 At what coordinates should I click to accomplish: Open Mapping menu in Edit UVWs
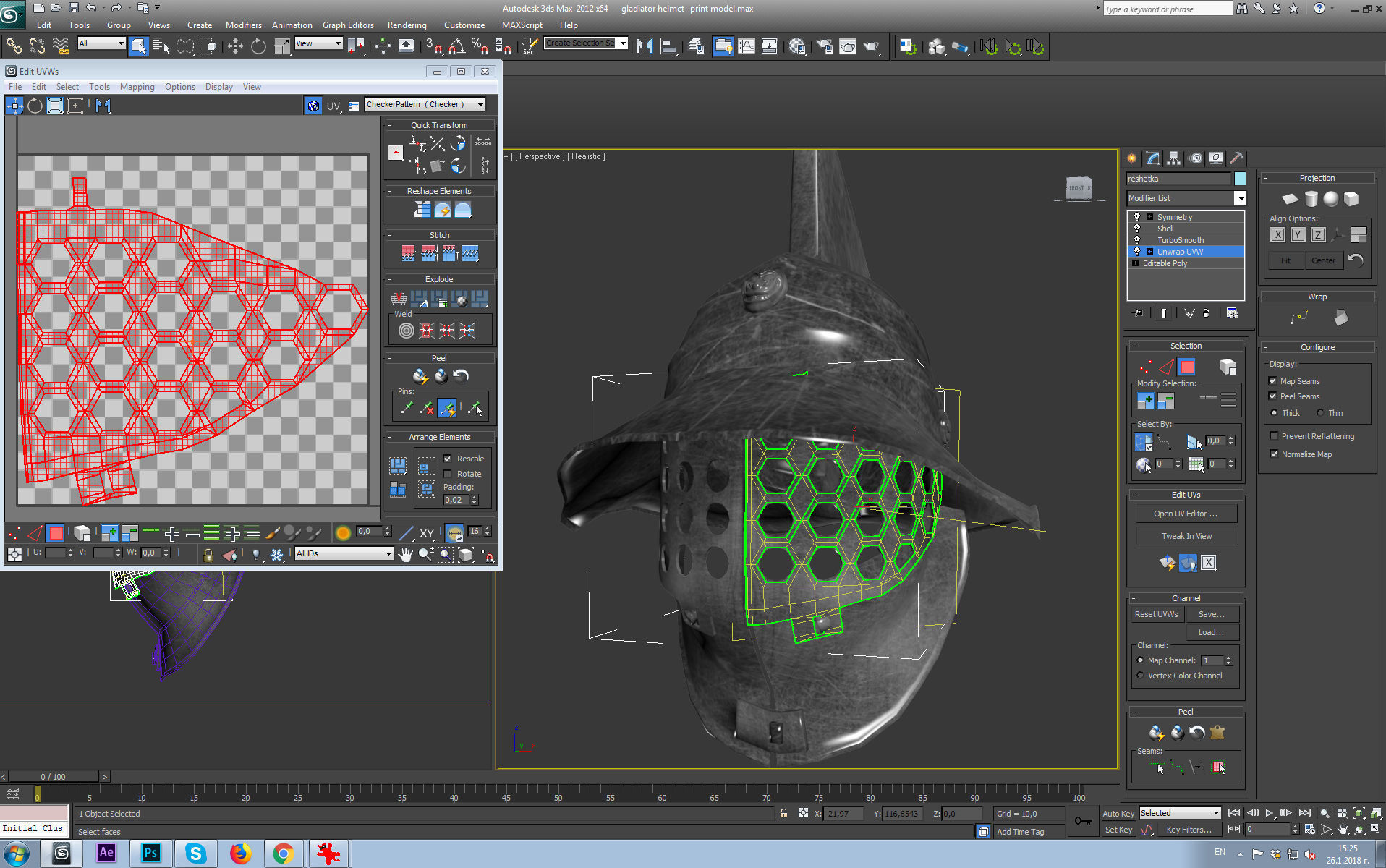pyautogui.click(x=137, y=87)
